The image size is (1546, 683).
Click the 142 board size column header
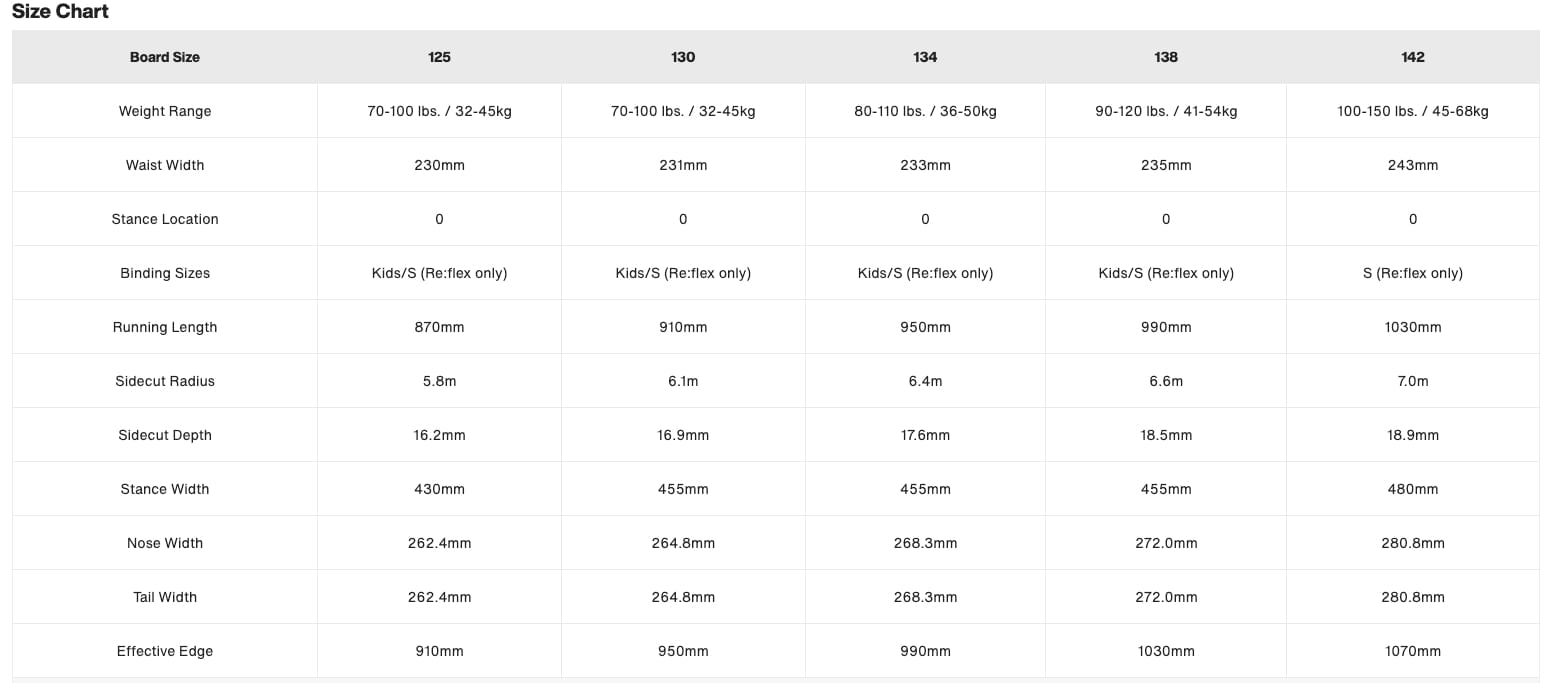[x=1412, y=57]
